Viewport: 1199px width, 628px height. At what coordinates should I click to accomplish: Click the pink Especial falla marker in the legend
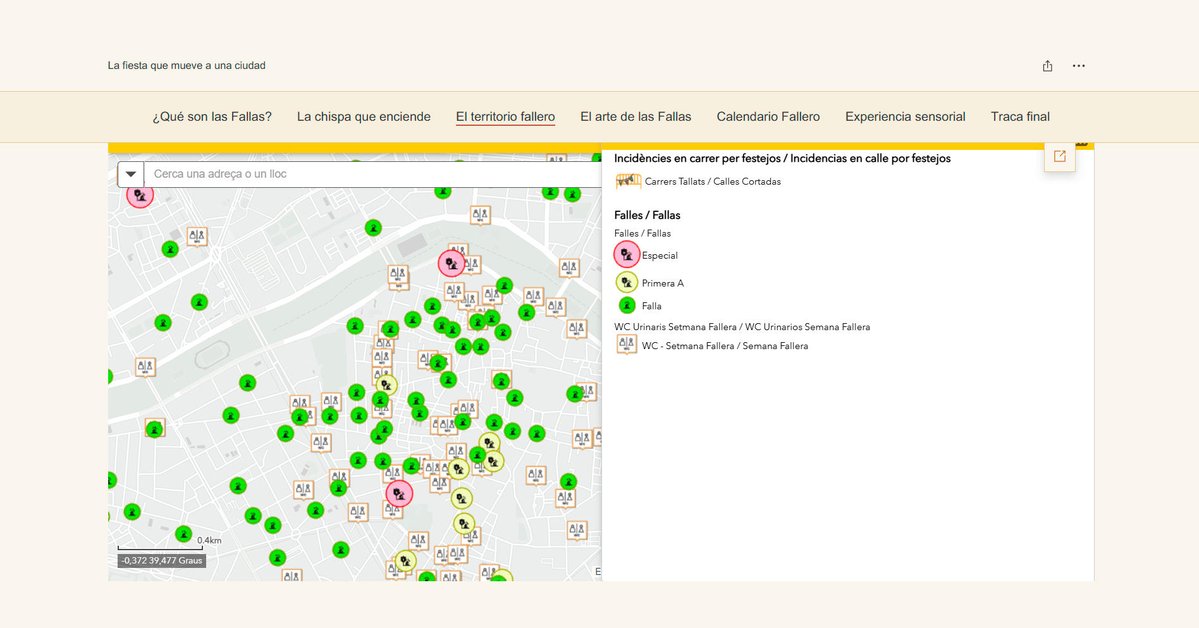pos(626,254)
